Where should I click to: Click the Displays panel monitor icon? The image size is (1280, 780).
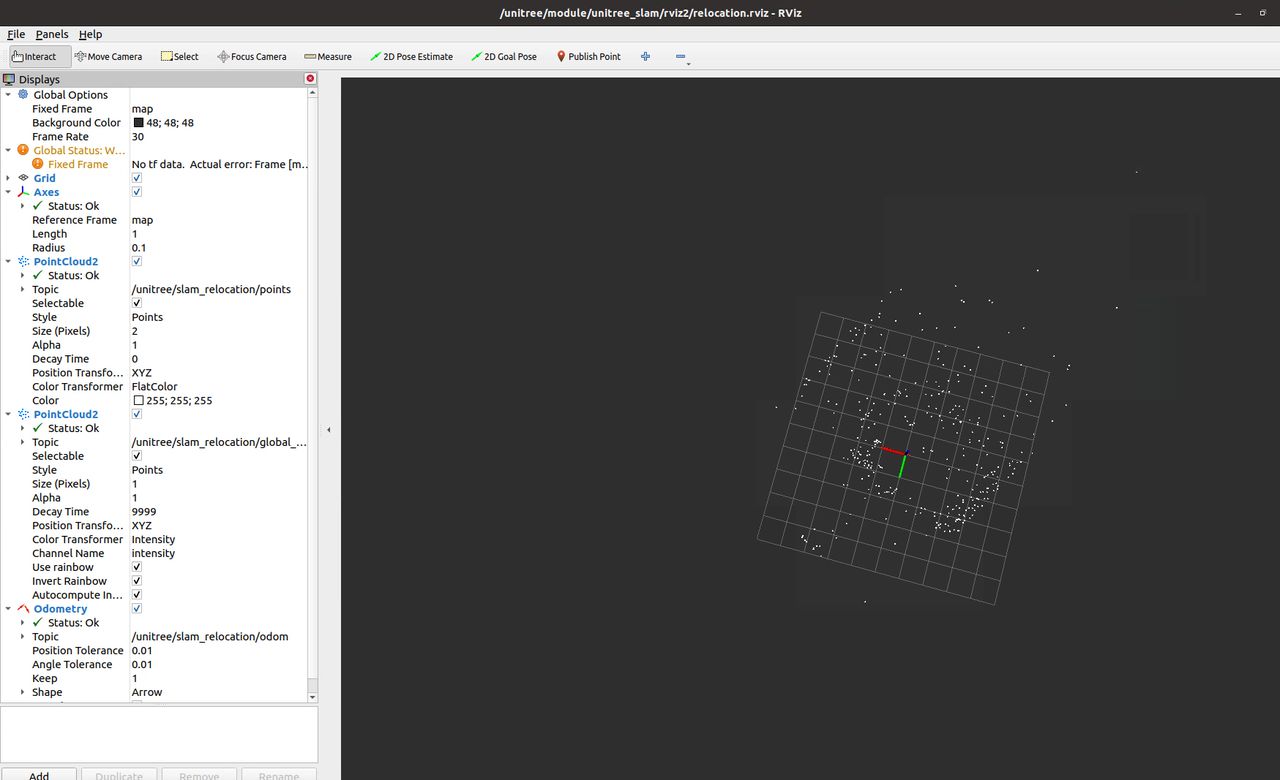pyautogui.click(x=9, y=79)
